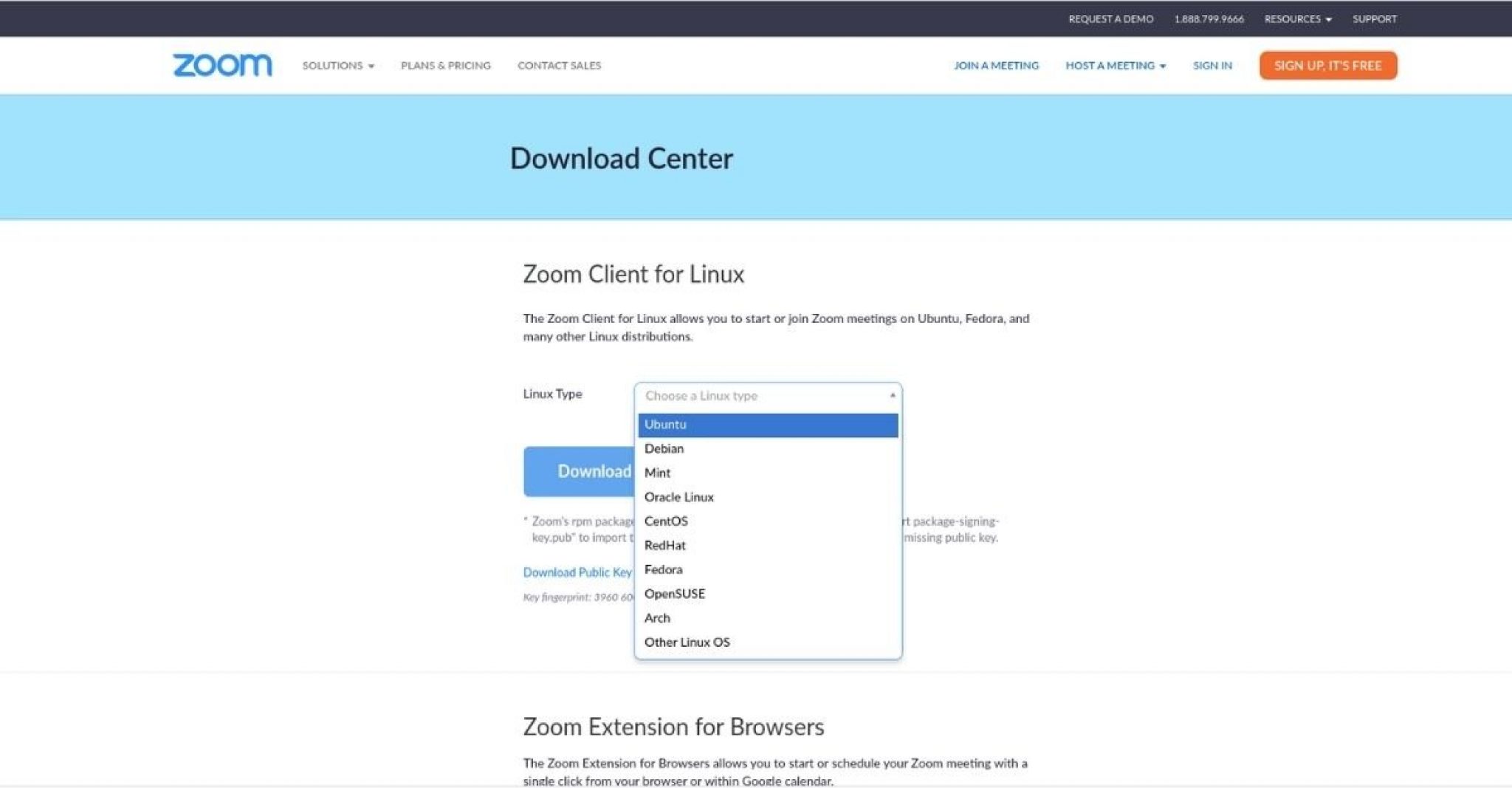Click Contact Sales in the navigation
1512x788 pixels.
pos(559,65)
